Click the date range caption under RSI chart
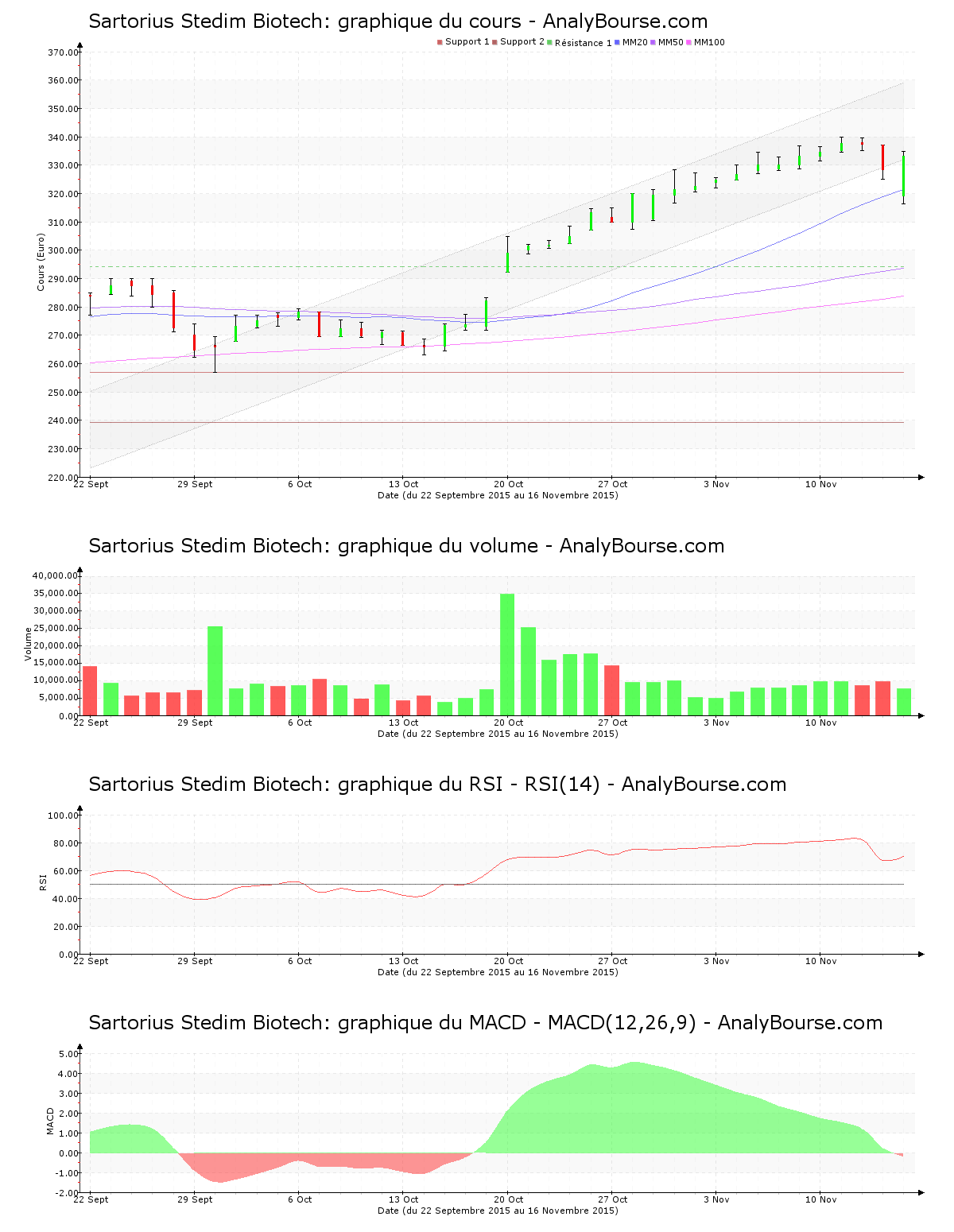 click(x=498, y=972)
